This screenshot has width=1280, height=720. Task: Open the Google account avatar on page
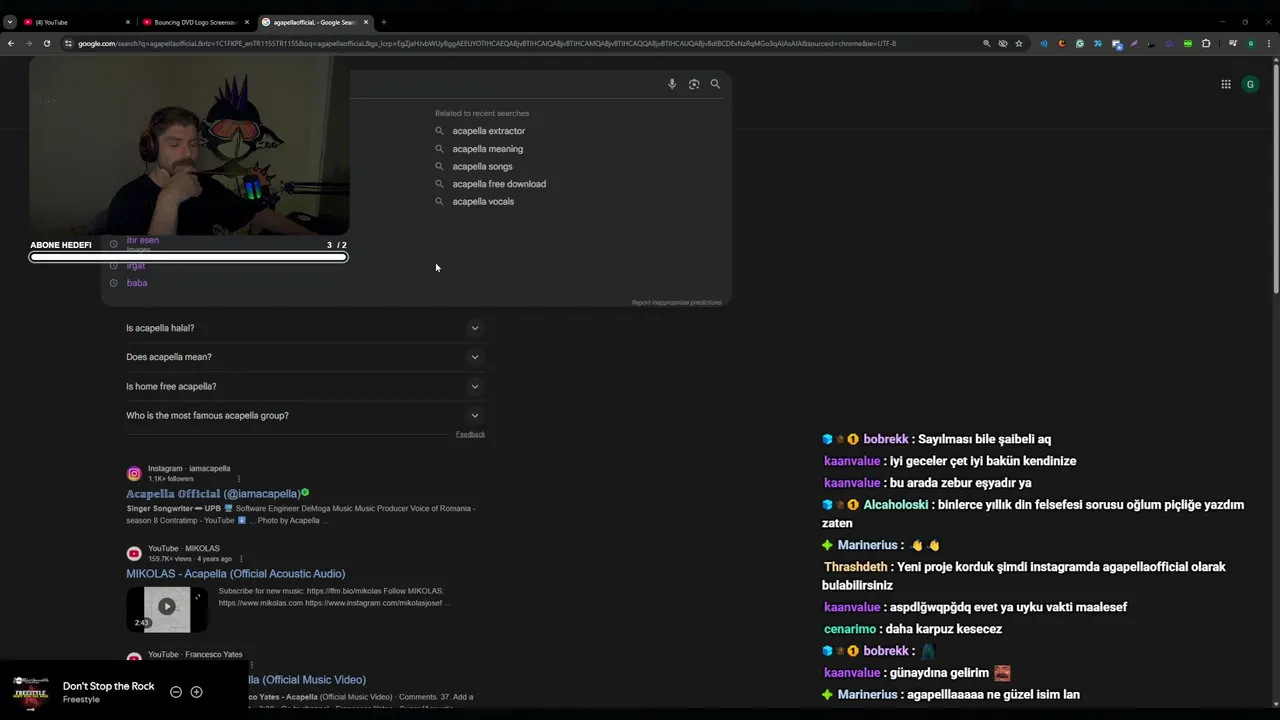pyautogui.click(x=1250, y=84)
